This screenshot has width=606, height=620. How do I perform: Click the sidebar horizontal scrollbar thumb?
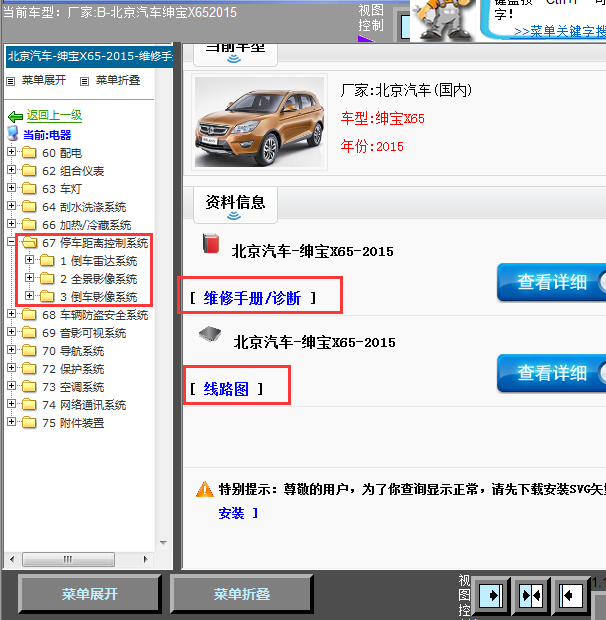tap(68, 560)
